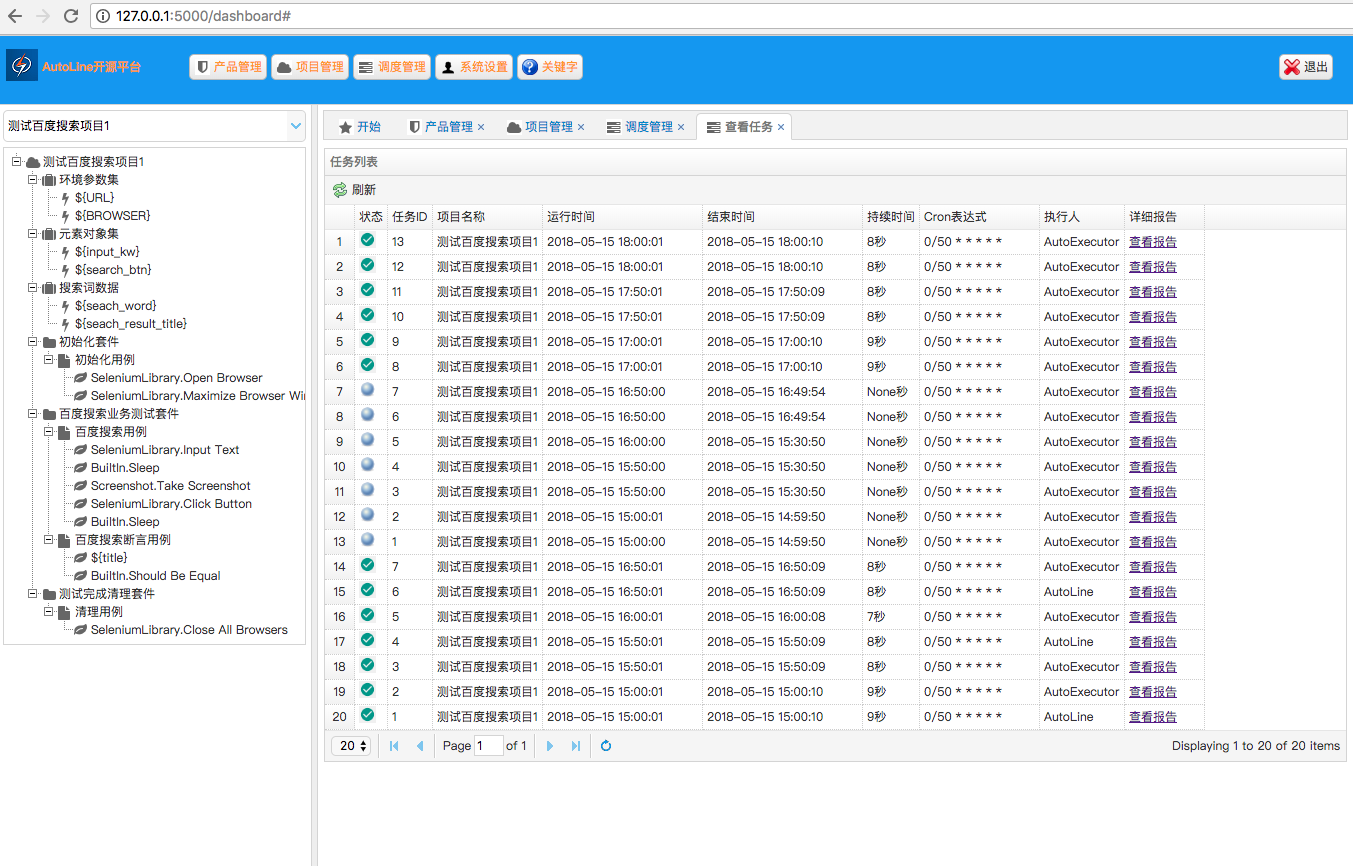Viewport: 1353px width, 866px height.
Task: Switch to the 开始 tab
Action: click(360, 127)
